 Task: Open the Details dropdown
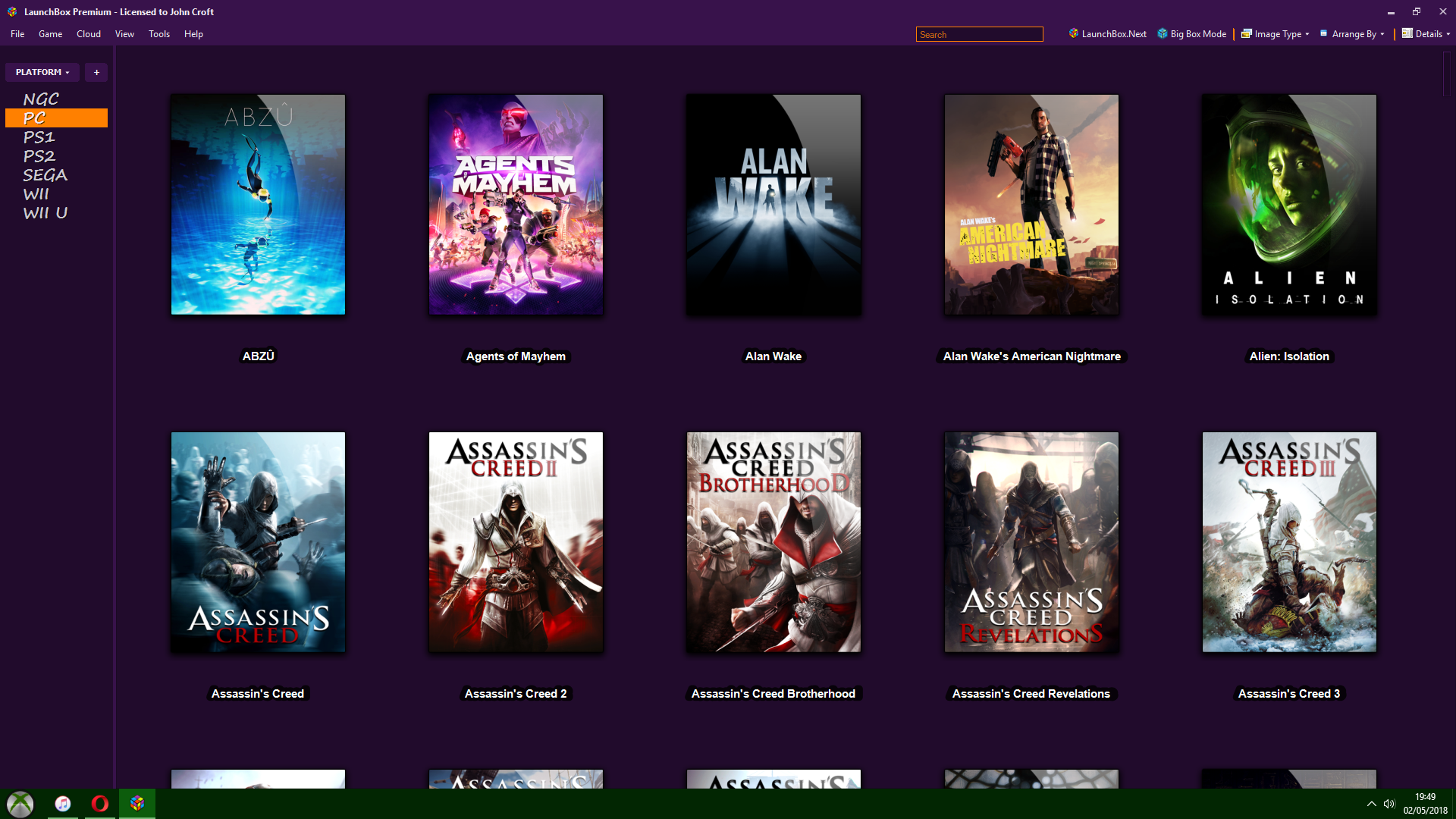pyautogui.click(x=1425, y=34)
